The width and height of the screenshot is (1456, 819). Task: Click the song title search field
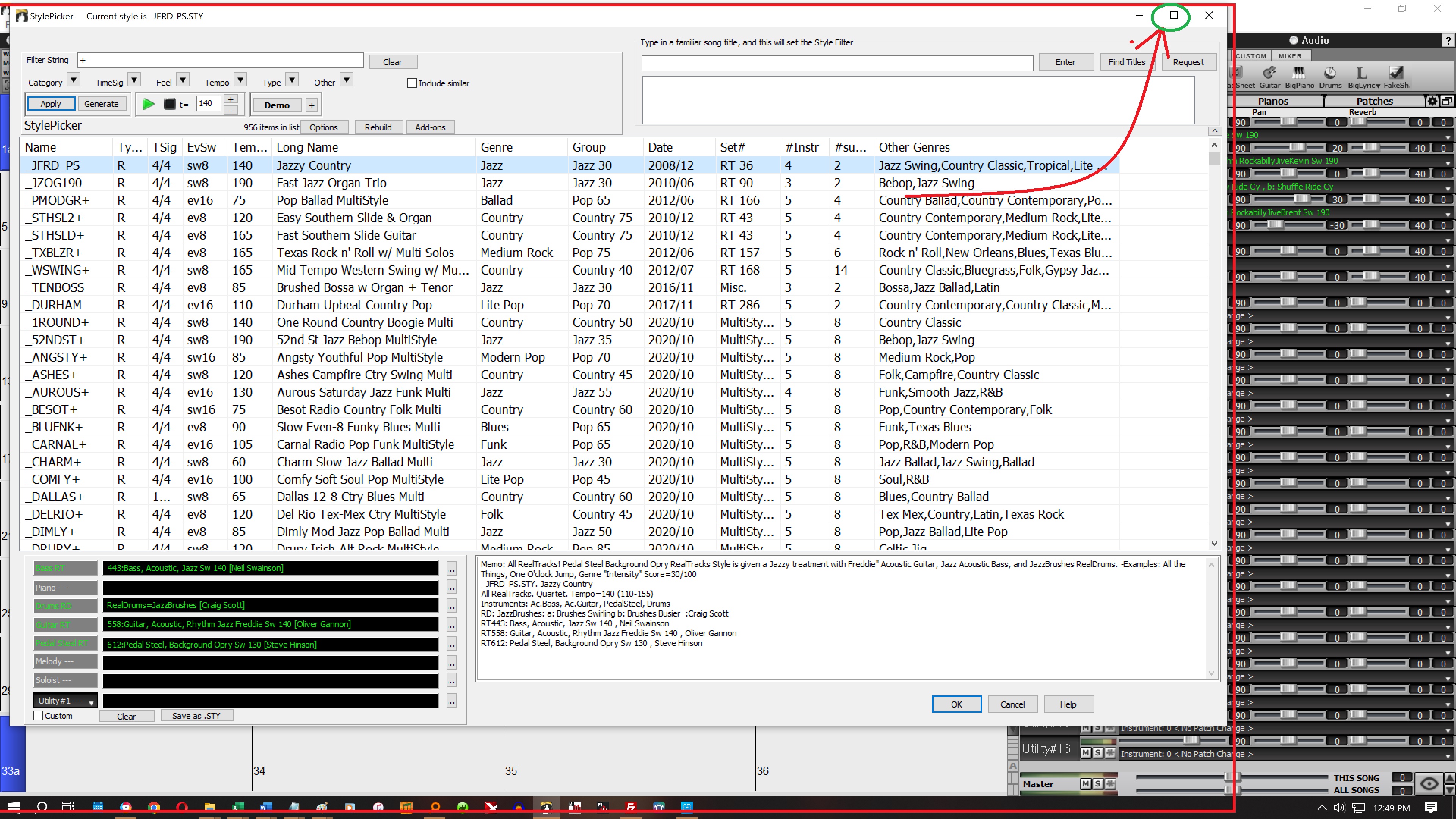pos(836,63)
